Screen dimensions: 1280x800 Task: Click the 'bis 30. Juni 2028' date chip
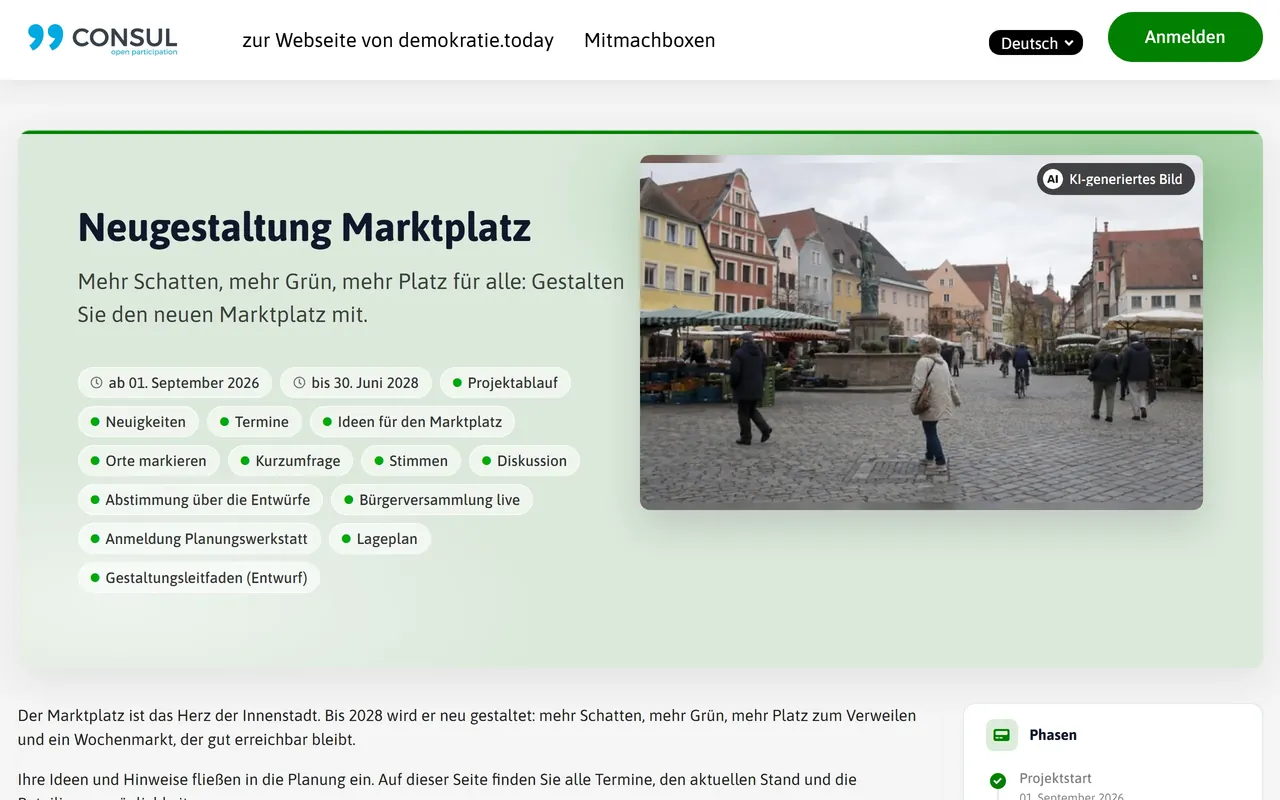click(x=356, y=382)
